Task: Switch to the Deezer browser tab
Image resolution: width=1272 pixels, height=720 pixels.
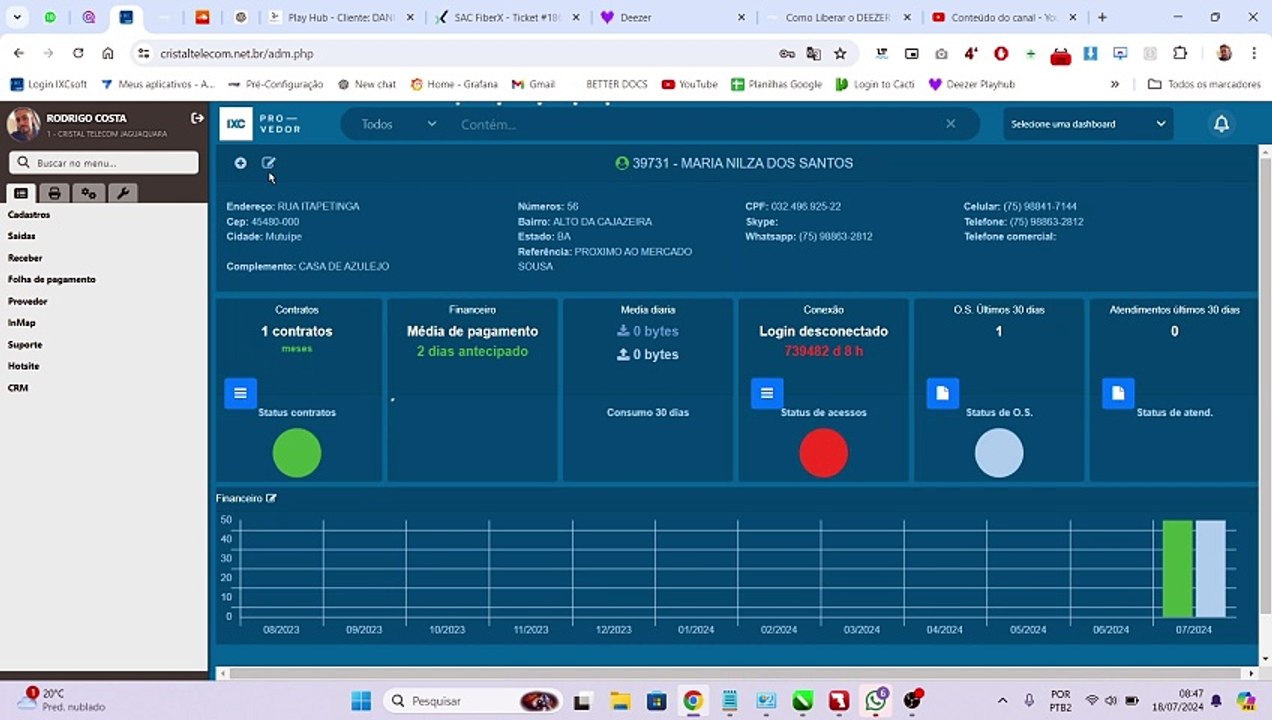Action: (670, 17)
